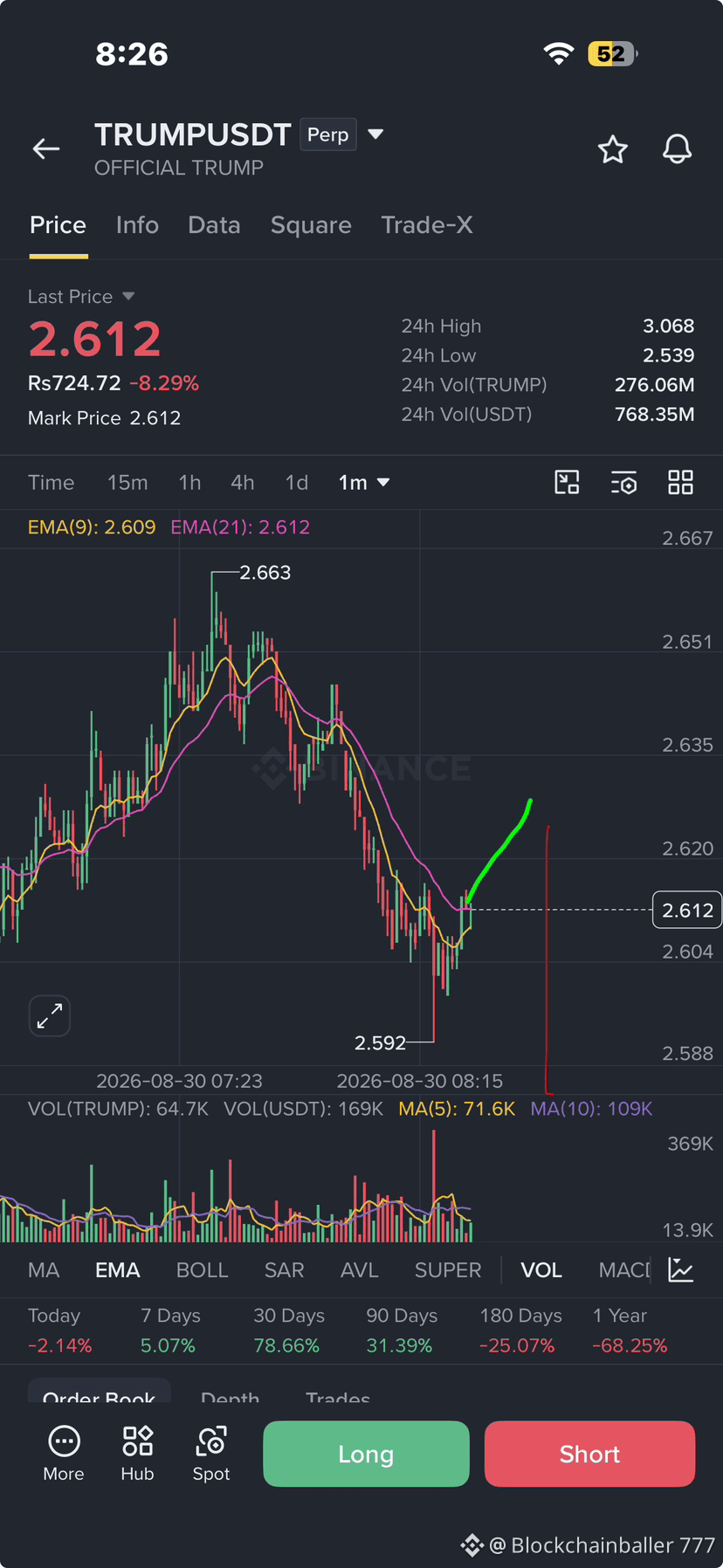Open the Data tab

214,225
